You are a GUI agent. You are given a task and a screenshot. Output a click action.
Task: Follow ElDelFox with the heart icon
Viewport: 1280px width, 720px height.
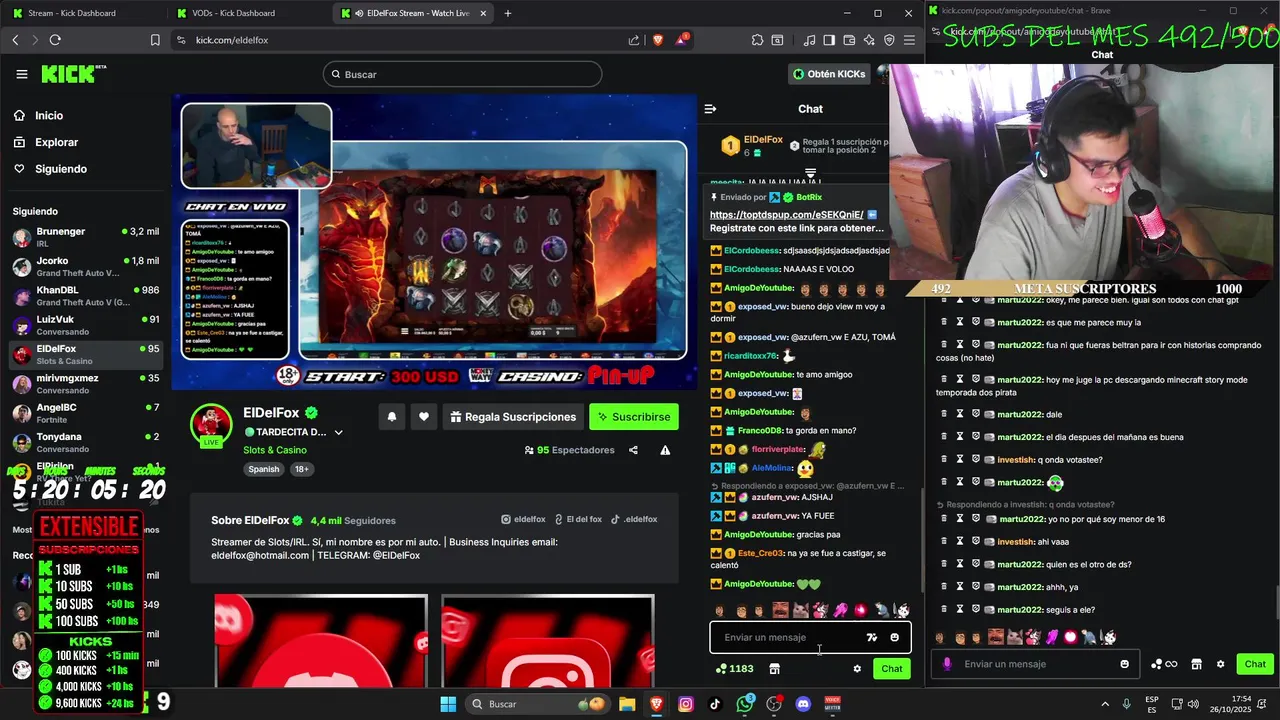pyautogui.click(x=424, y=417)
